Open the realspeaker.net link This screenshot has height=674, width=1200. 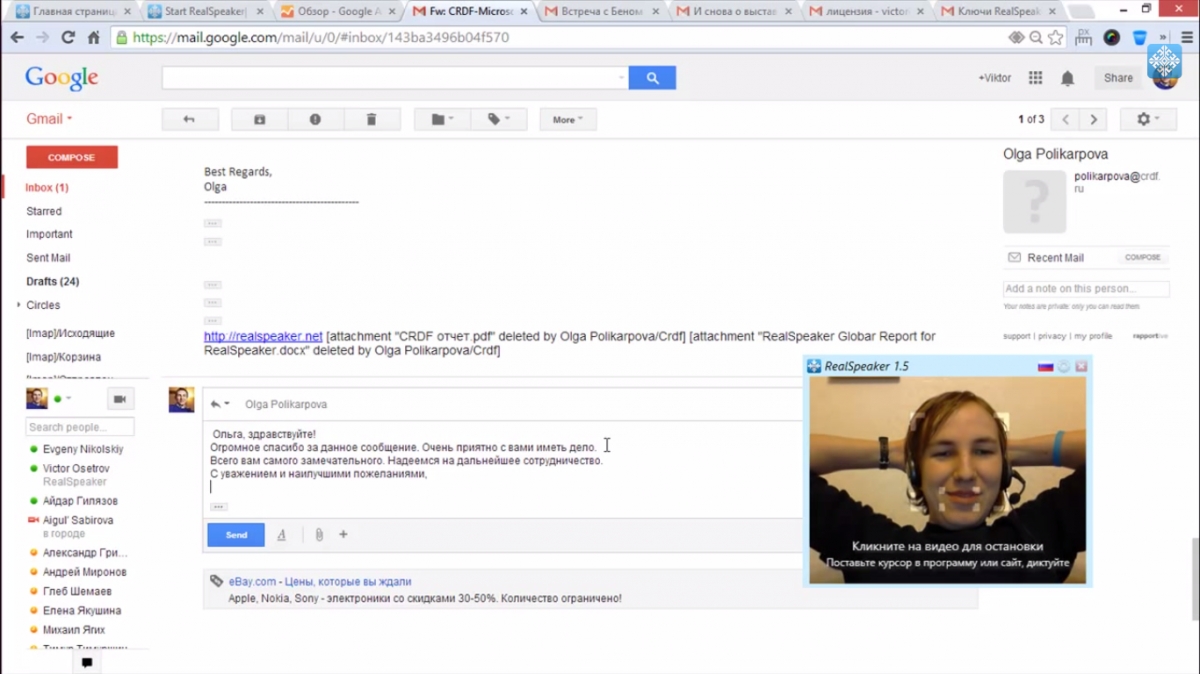[263, 337]
